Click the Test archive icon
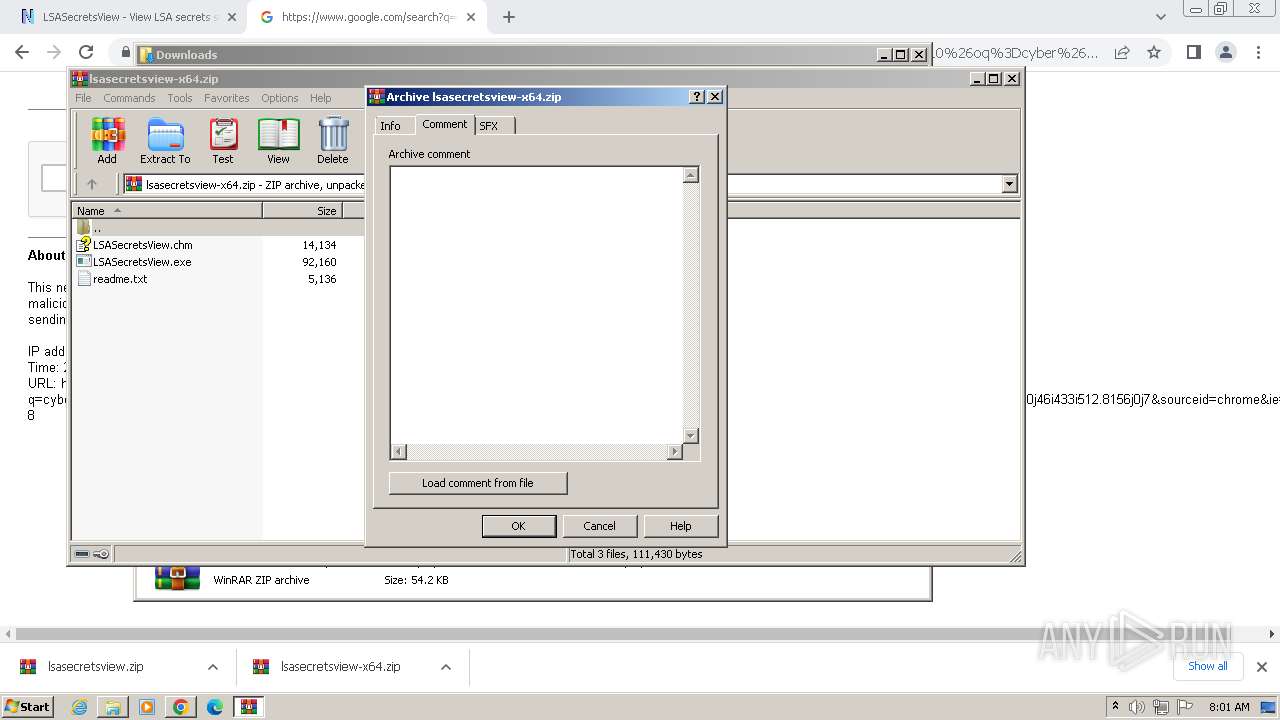This screenshot has width=1280, height=720. tap(223, 141)
